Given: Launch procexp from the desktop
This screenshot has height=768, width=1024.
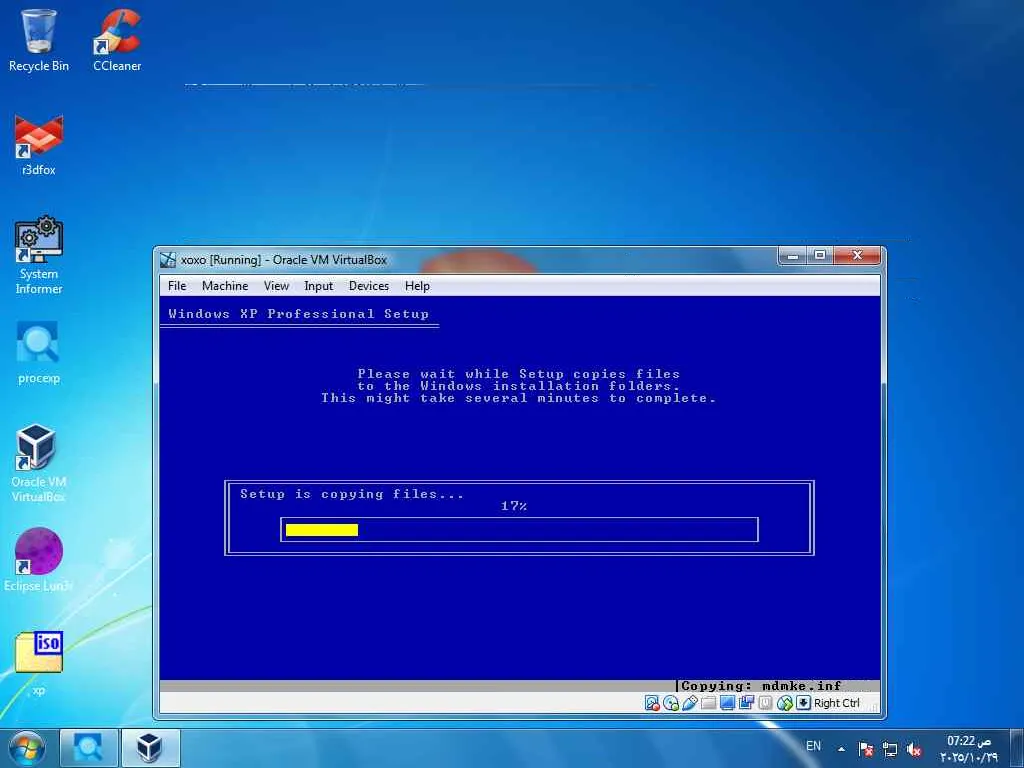Looking at the screenshot, I should coord(39,353).
